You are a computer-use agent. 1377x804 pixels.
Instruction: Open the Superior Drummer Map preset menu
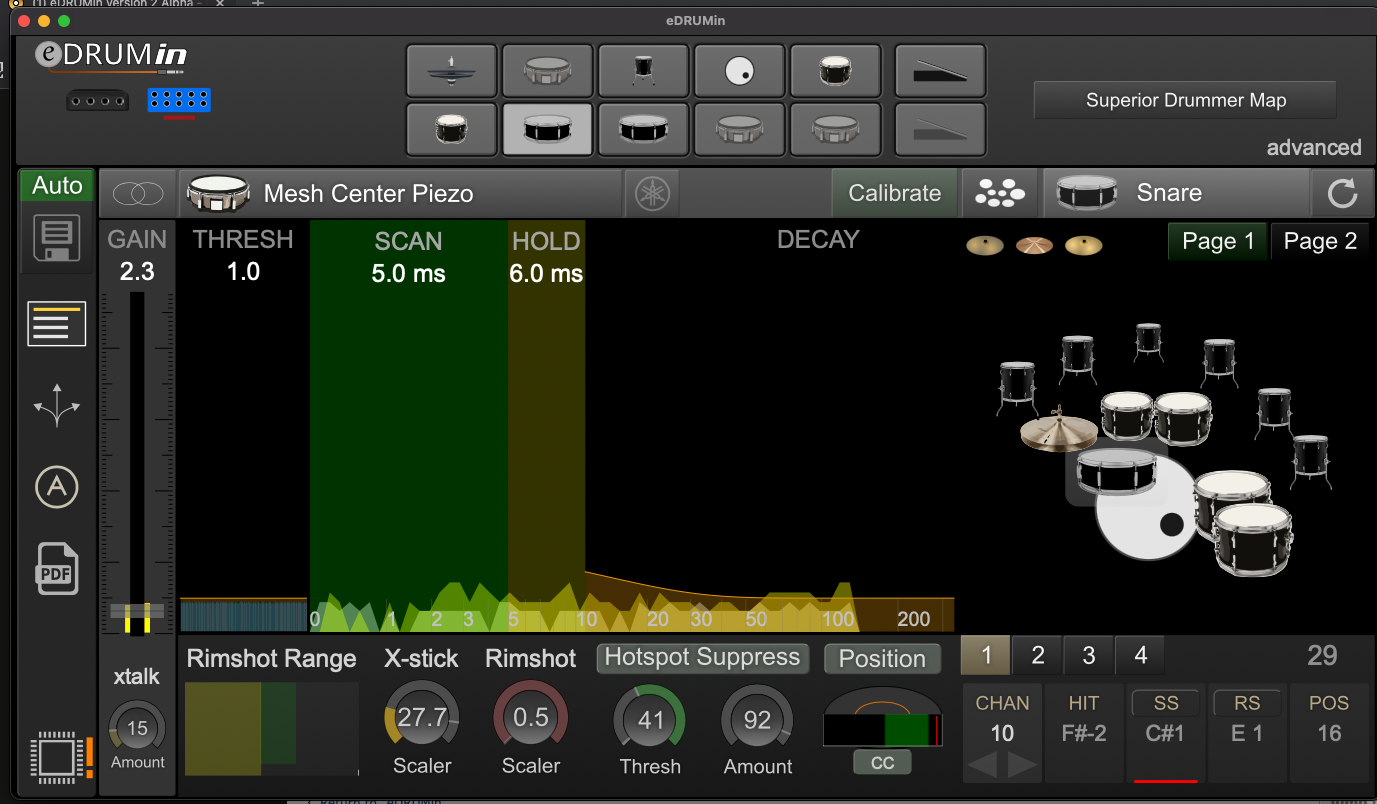click(x=1185, y=100)
